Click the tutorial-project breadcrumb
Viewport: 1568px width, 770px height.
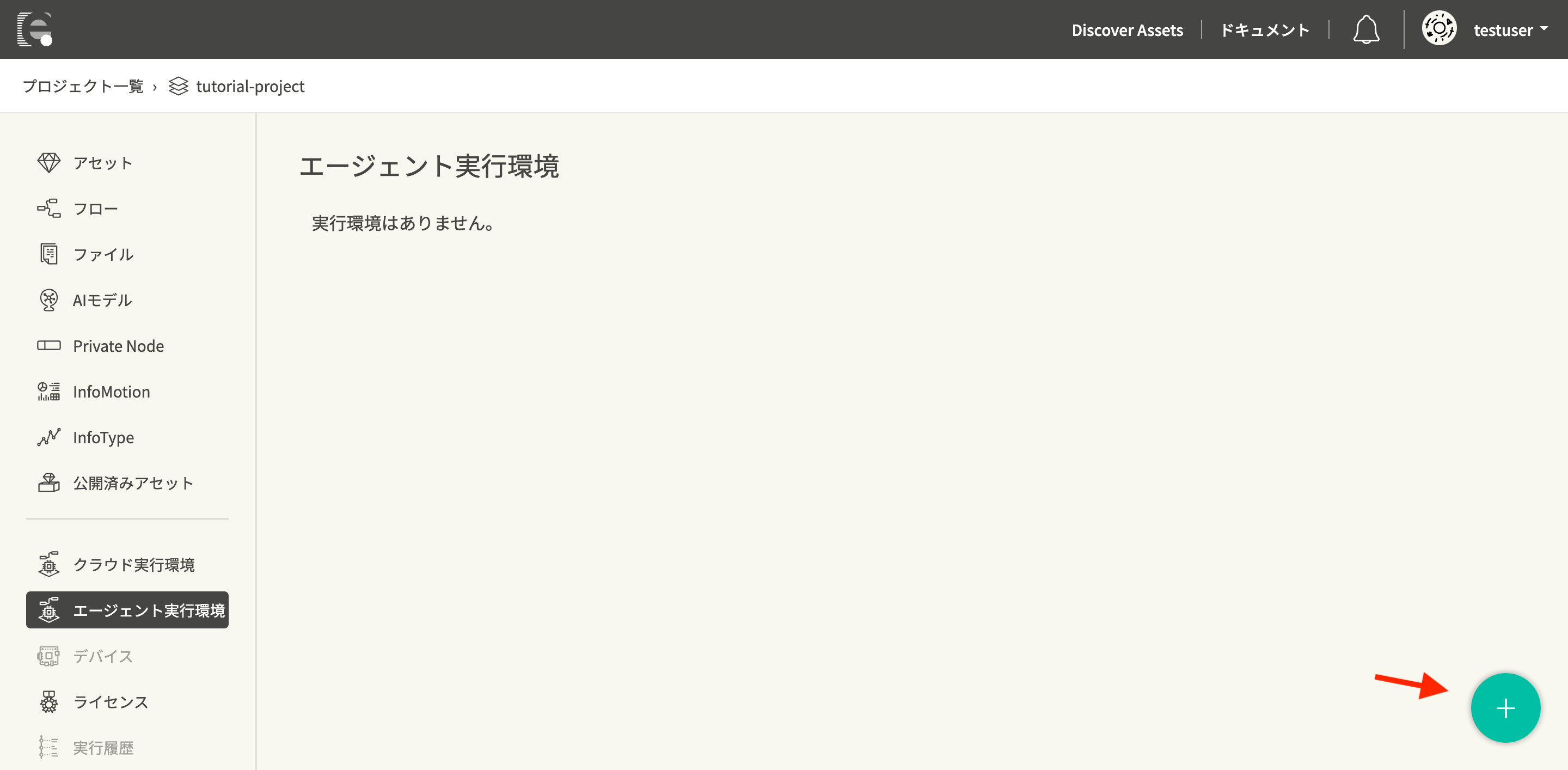pos(250,87)
